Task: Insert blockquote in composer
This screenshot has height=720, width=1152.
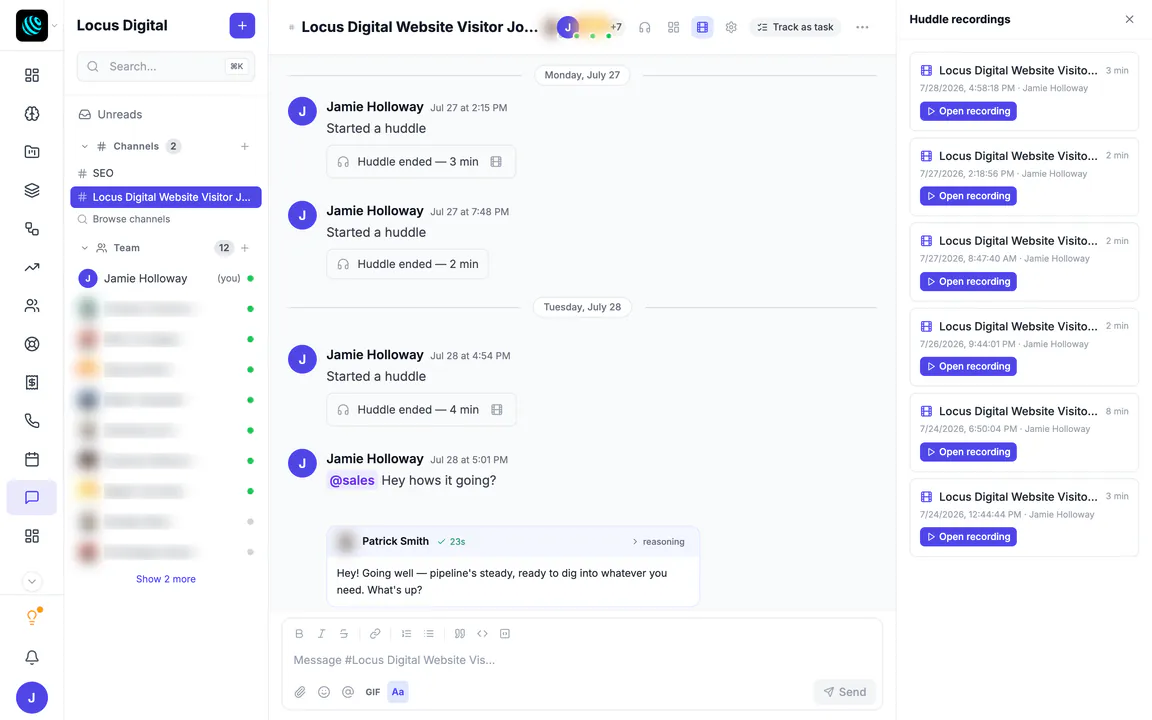Action: 460,633
